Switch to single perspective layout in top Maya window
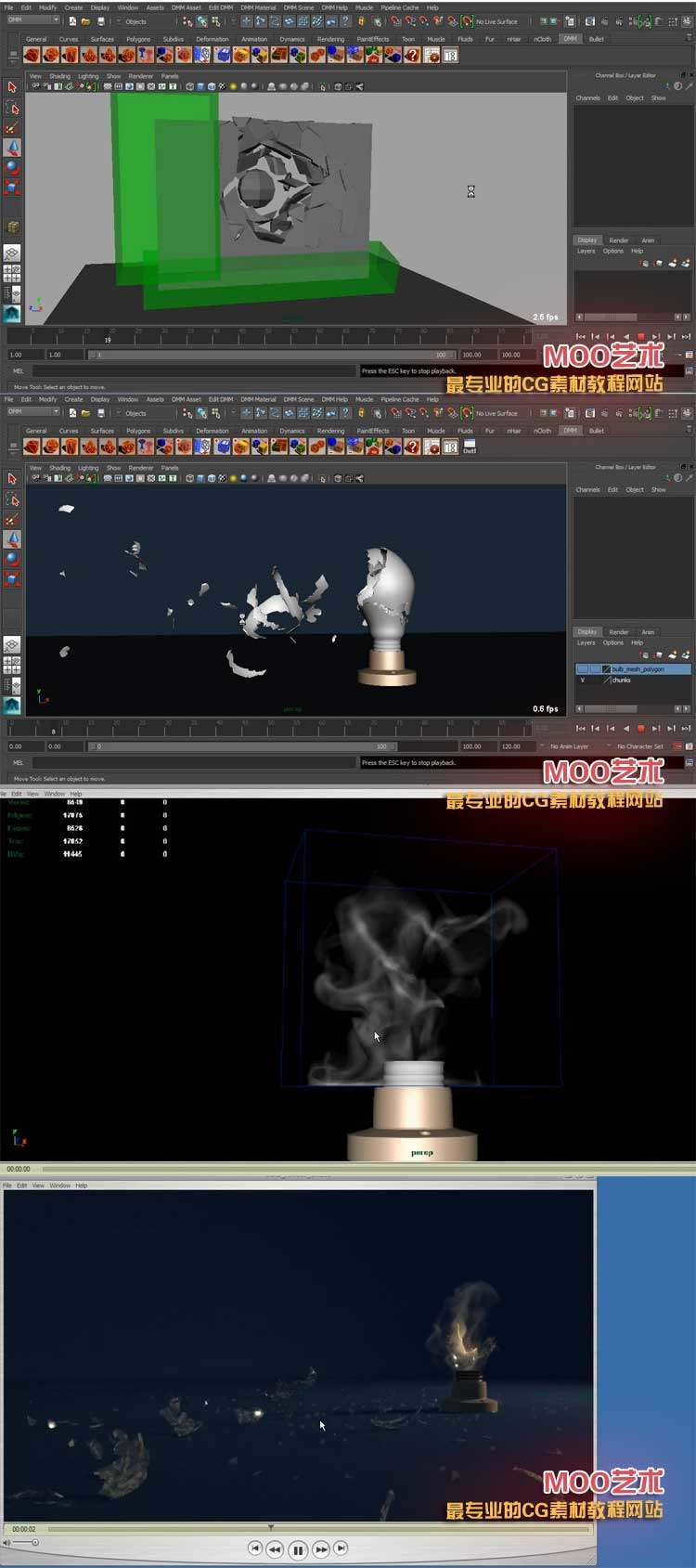Image resolution: width=696 pixels, height=1568 pixels. (12, 253)
